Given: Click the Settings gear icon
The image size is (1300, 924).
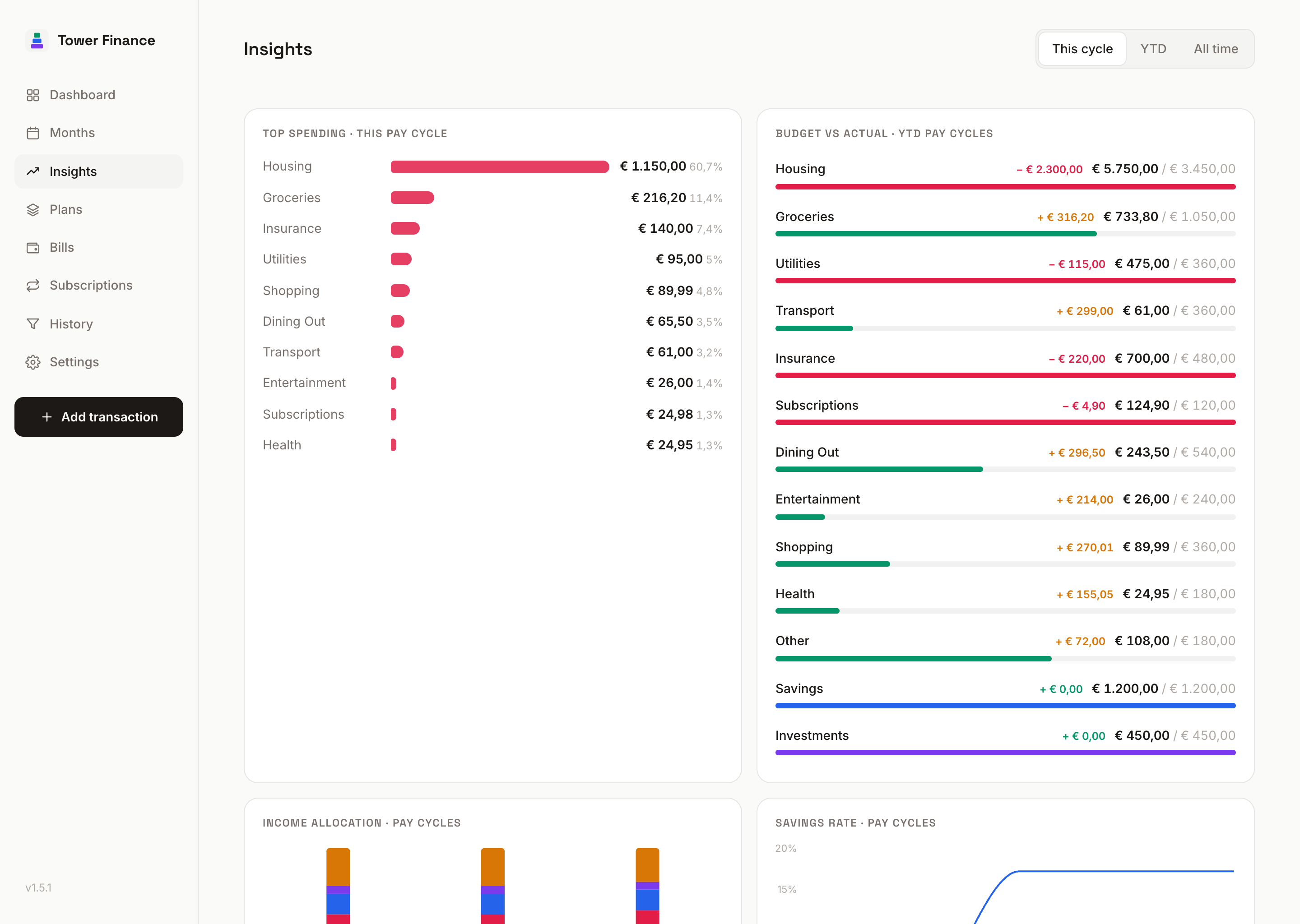Looking at the screenshot, I should click(x=33, y=362).
